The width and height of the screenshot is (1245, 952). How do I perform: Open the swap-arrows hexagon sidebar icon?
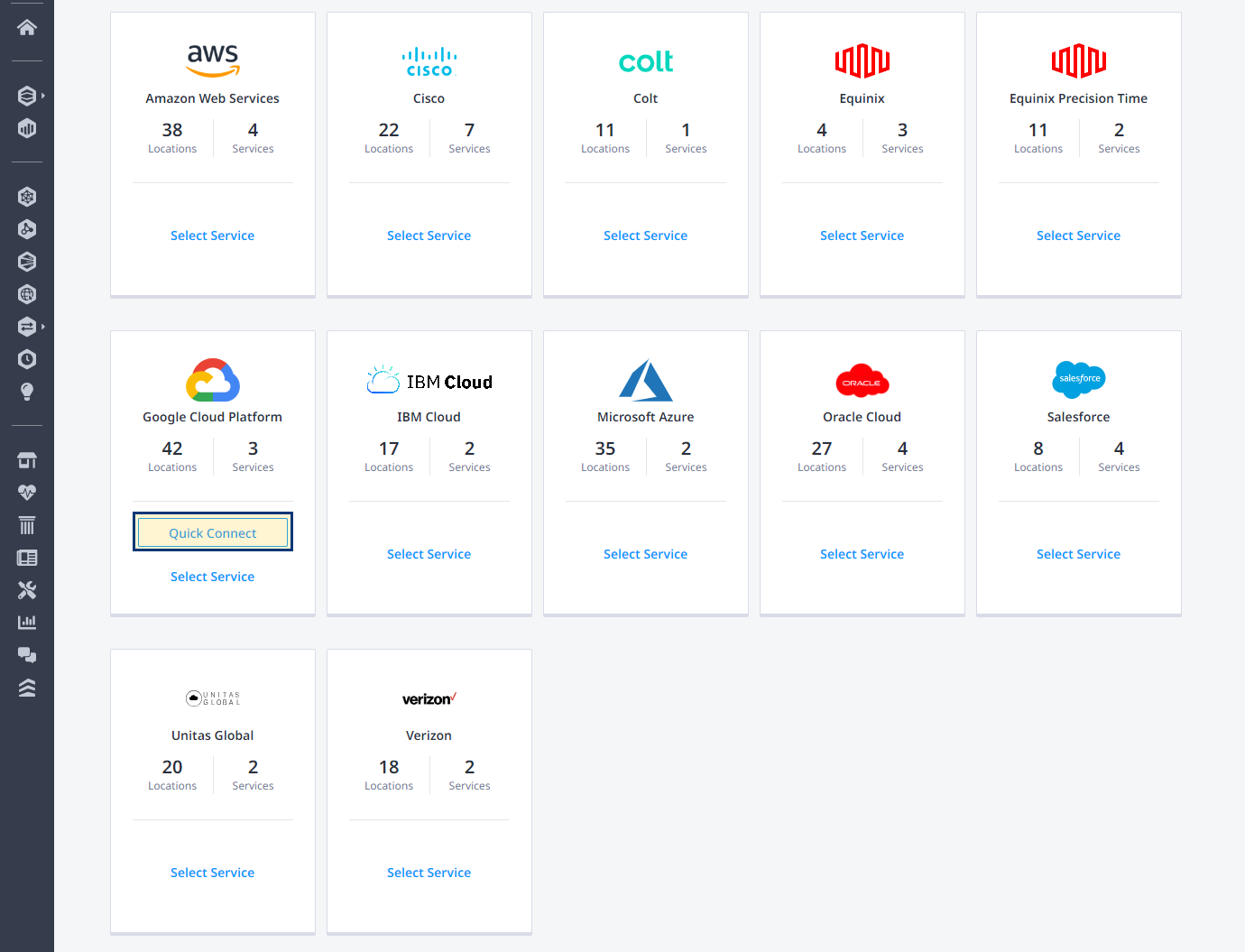point(27,327)
